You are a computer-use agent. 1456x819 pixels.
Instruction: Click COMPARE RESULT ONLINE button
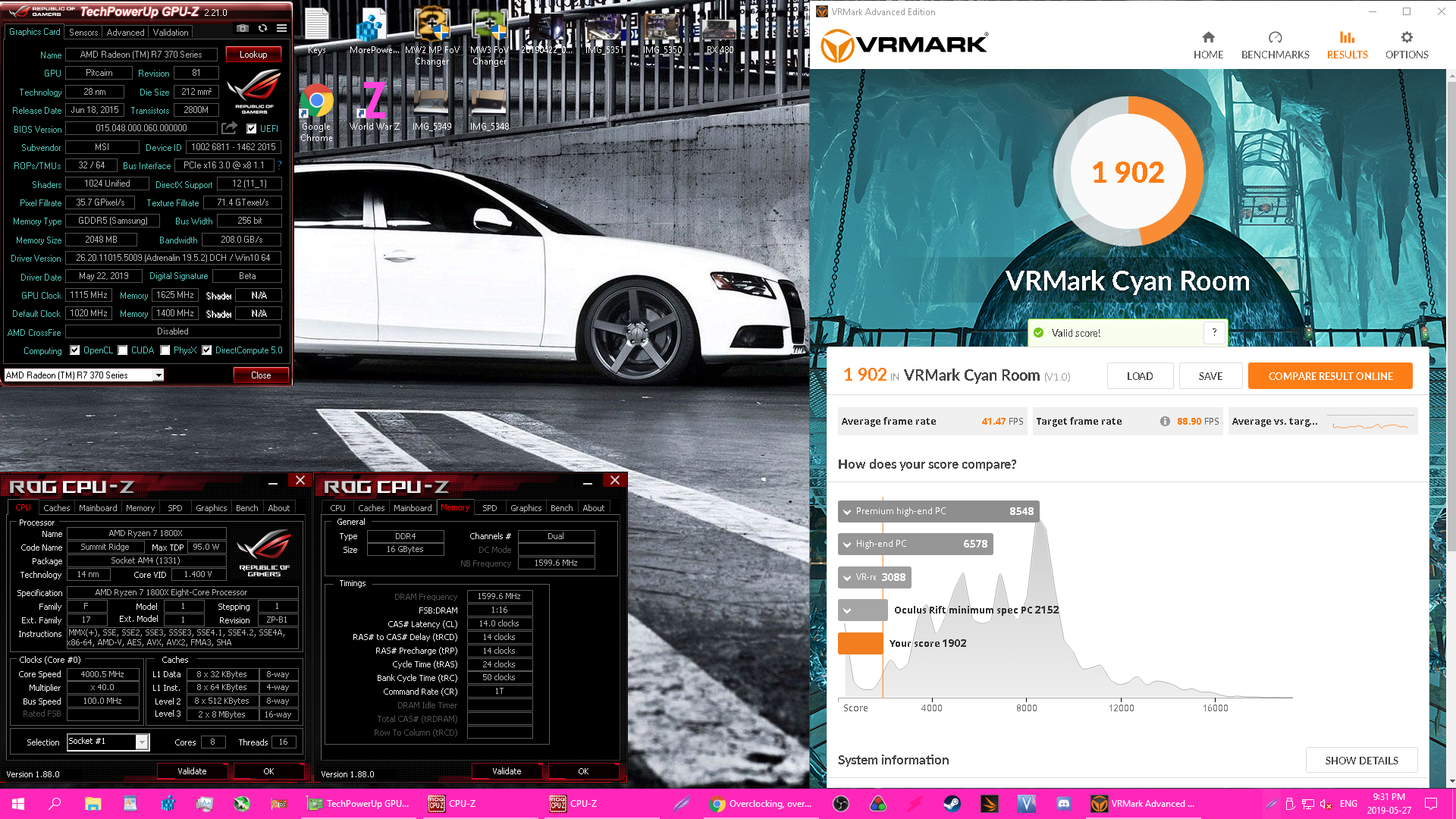(x=1330, y=376)
